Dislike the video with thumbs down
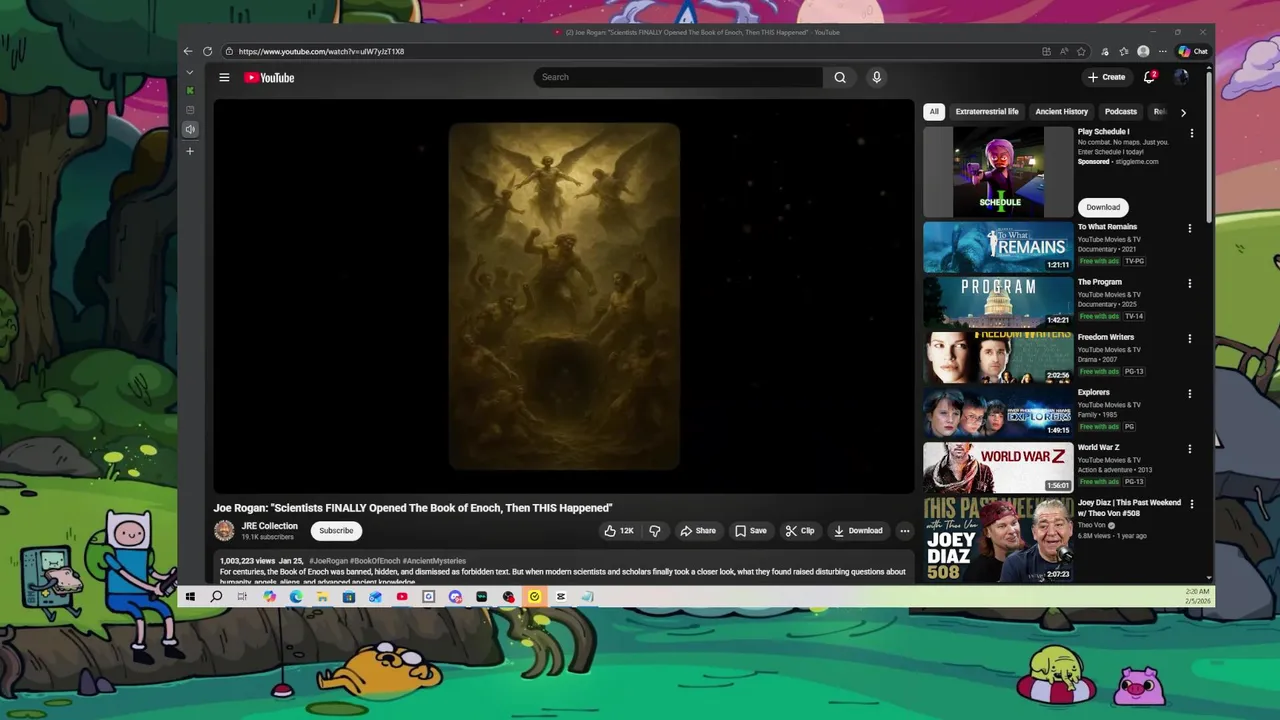The image size is (1280, 720). 655,531
